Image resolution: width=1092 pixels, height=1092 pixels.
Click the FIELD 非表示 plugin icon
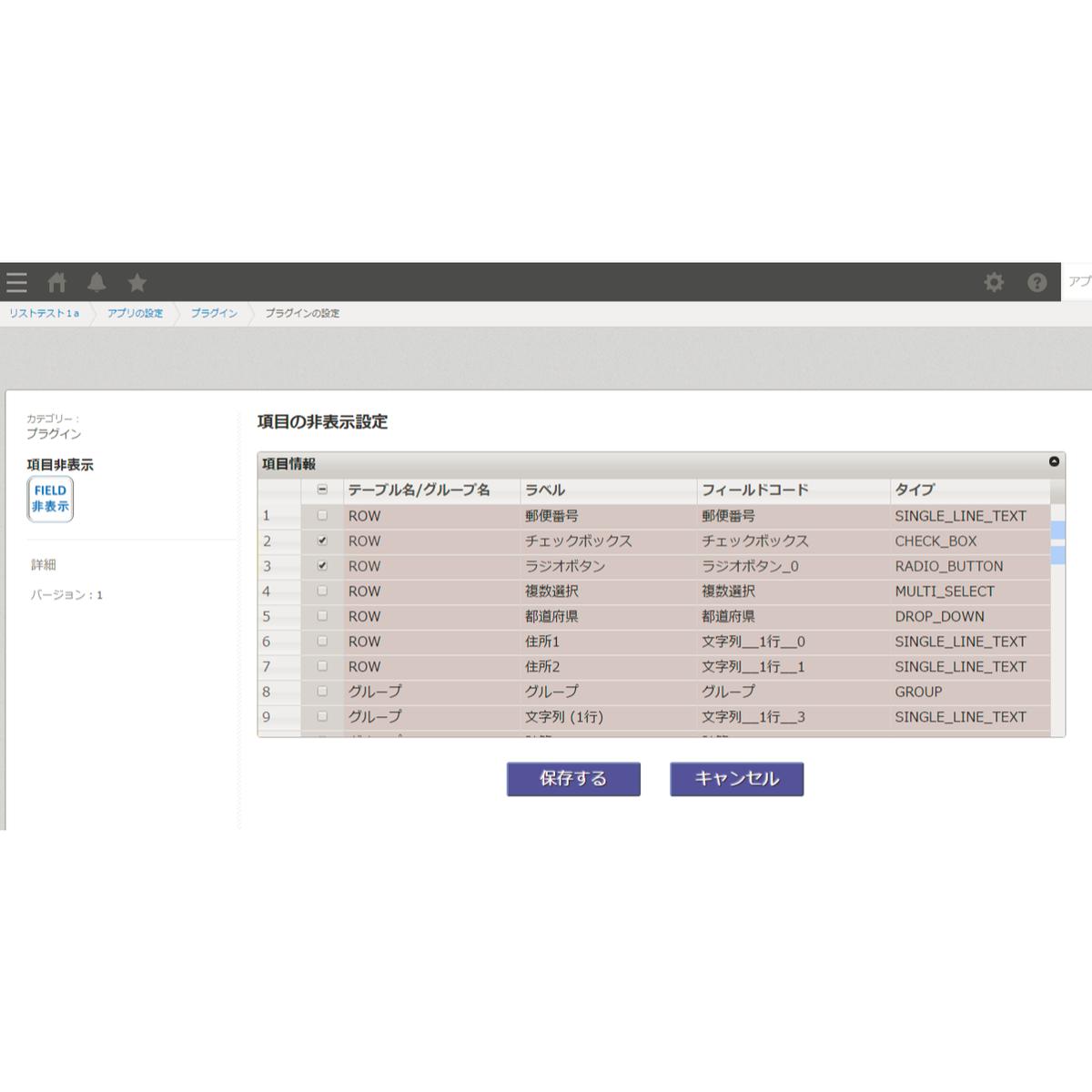[50, 499]
